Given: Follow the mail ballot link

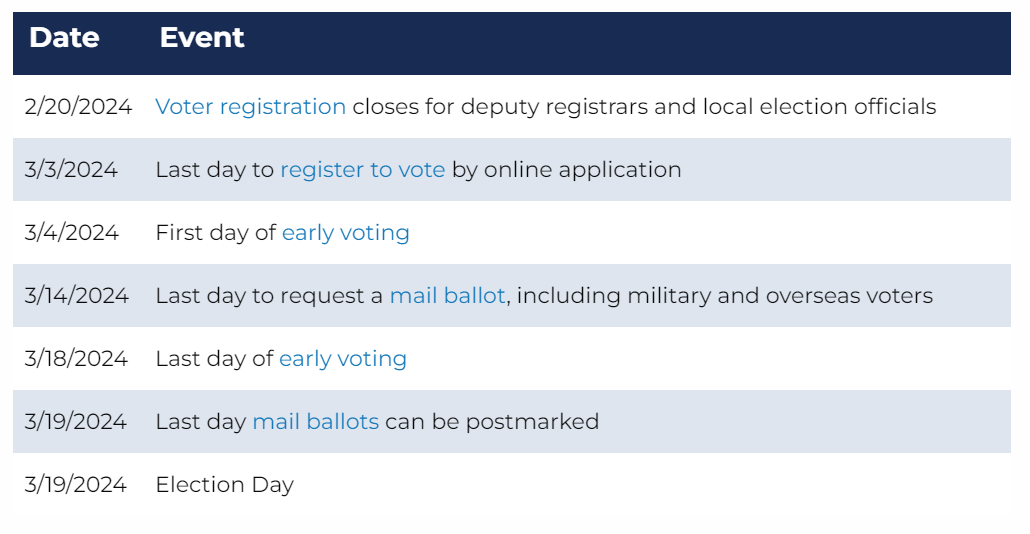Looking at the screenshot, I should click(x=447, y=296).
